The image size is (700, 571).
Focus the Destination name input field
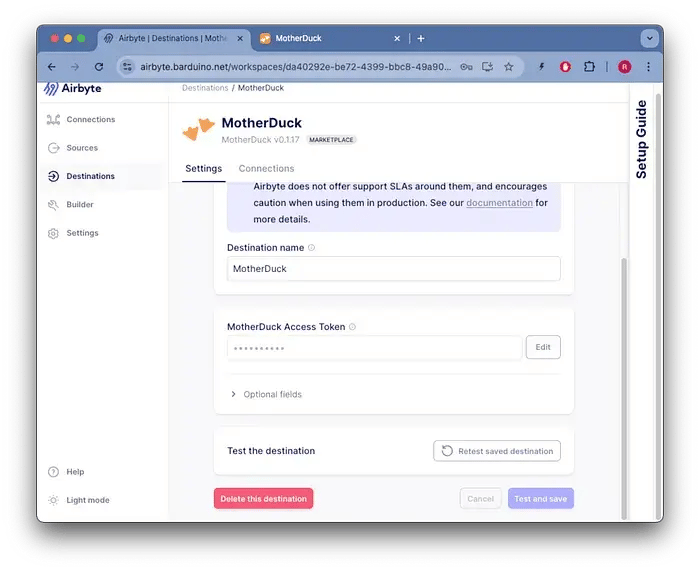click(393, 269)
